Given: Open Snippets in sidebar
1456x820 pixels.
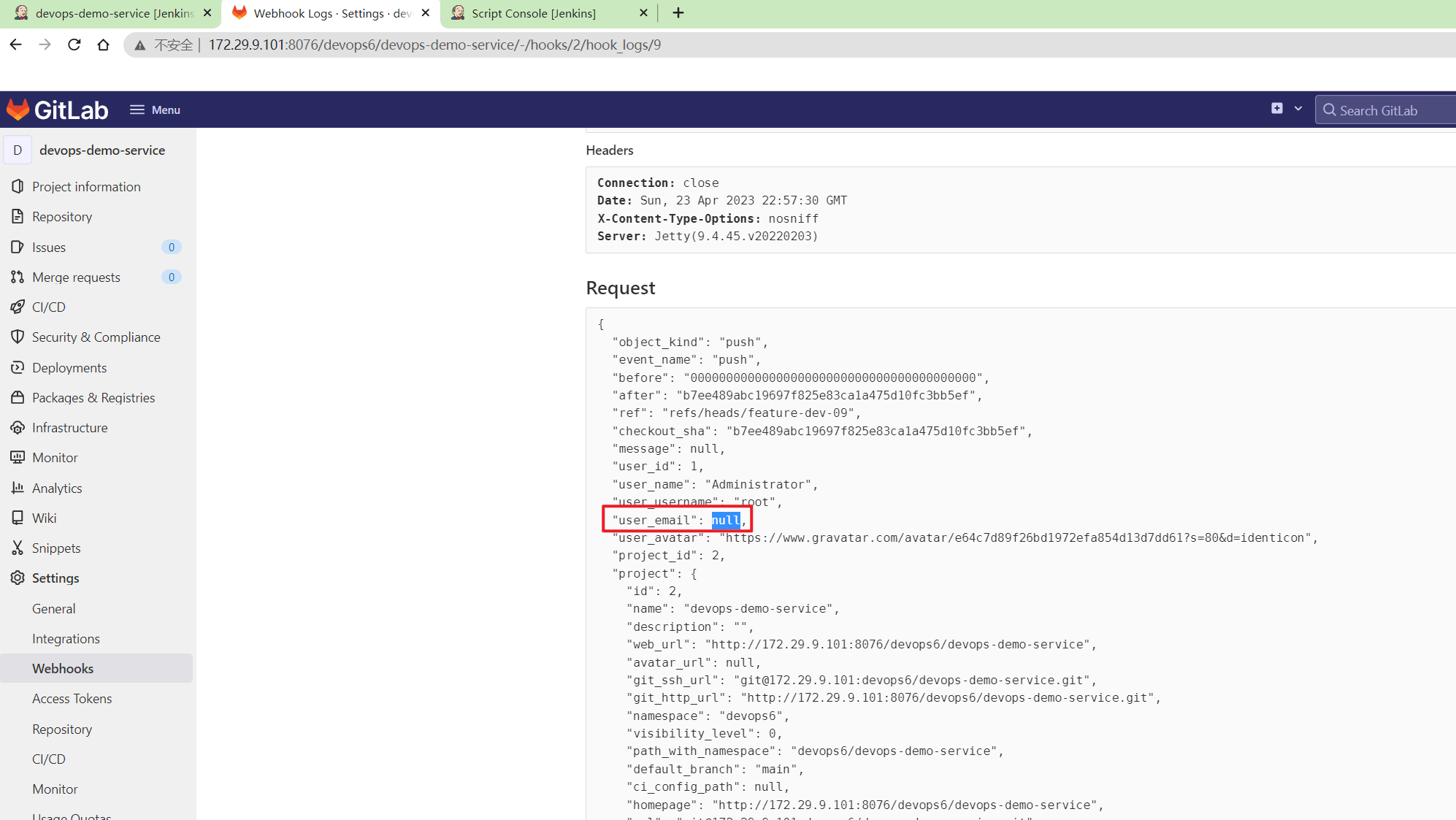Looking at the screenshot, I should 56,548.
